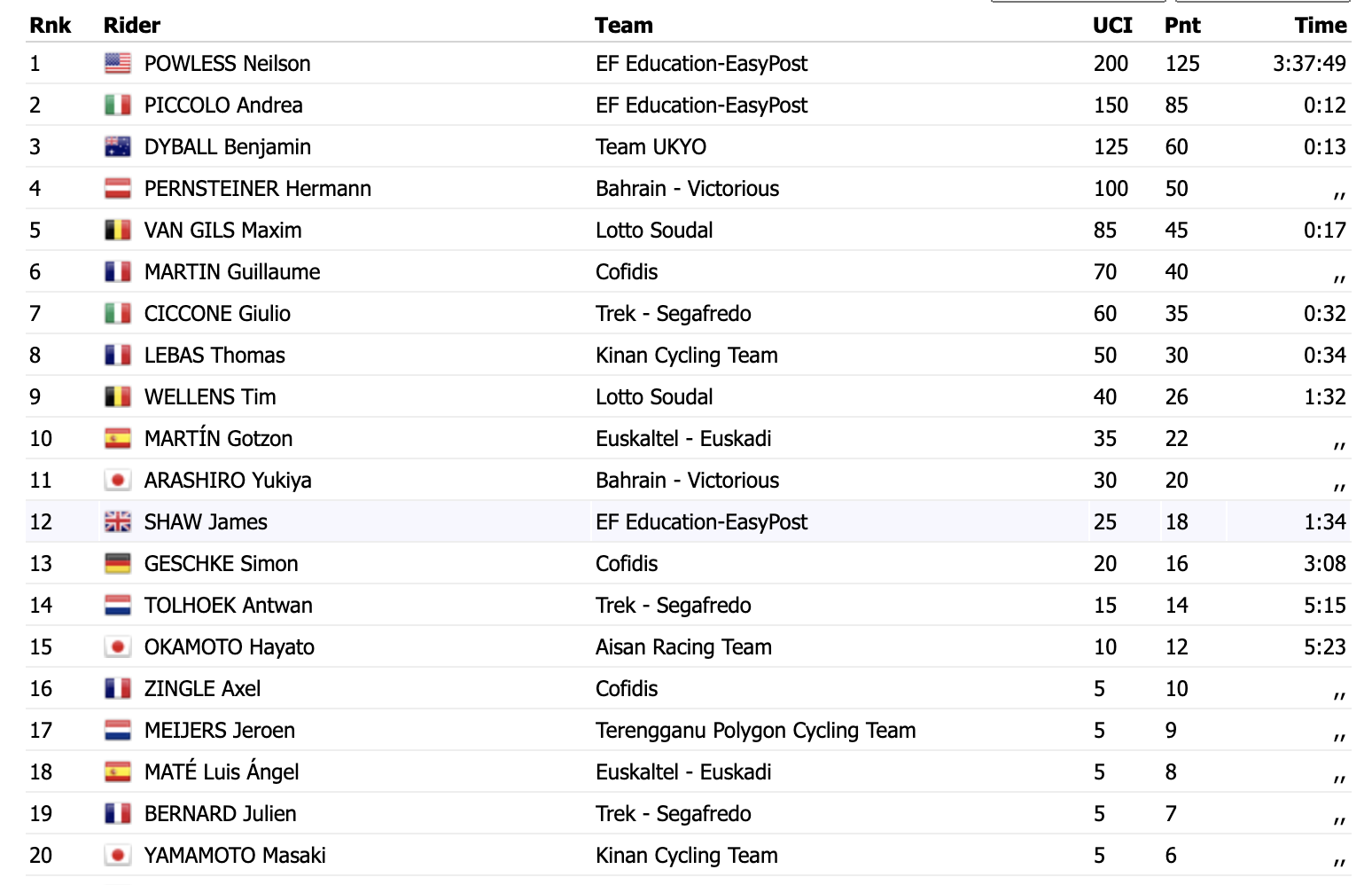
Task: Open Terengganu Polygon Cycling Team link
Action: 756,731
